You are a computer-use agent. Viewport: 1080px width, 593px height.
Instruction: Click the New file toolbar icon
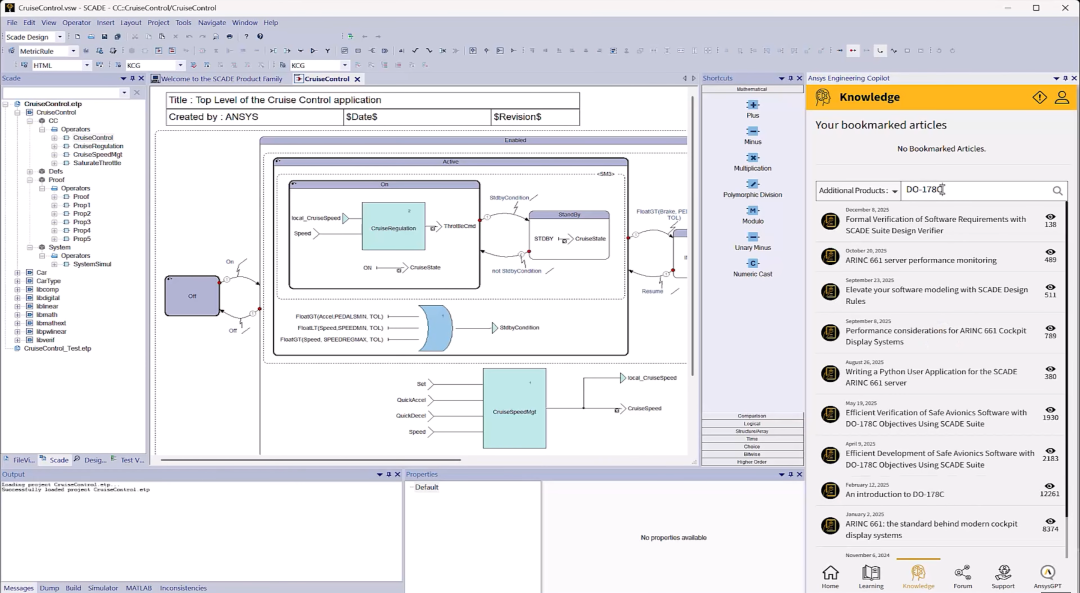coord(77,37)
